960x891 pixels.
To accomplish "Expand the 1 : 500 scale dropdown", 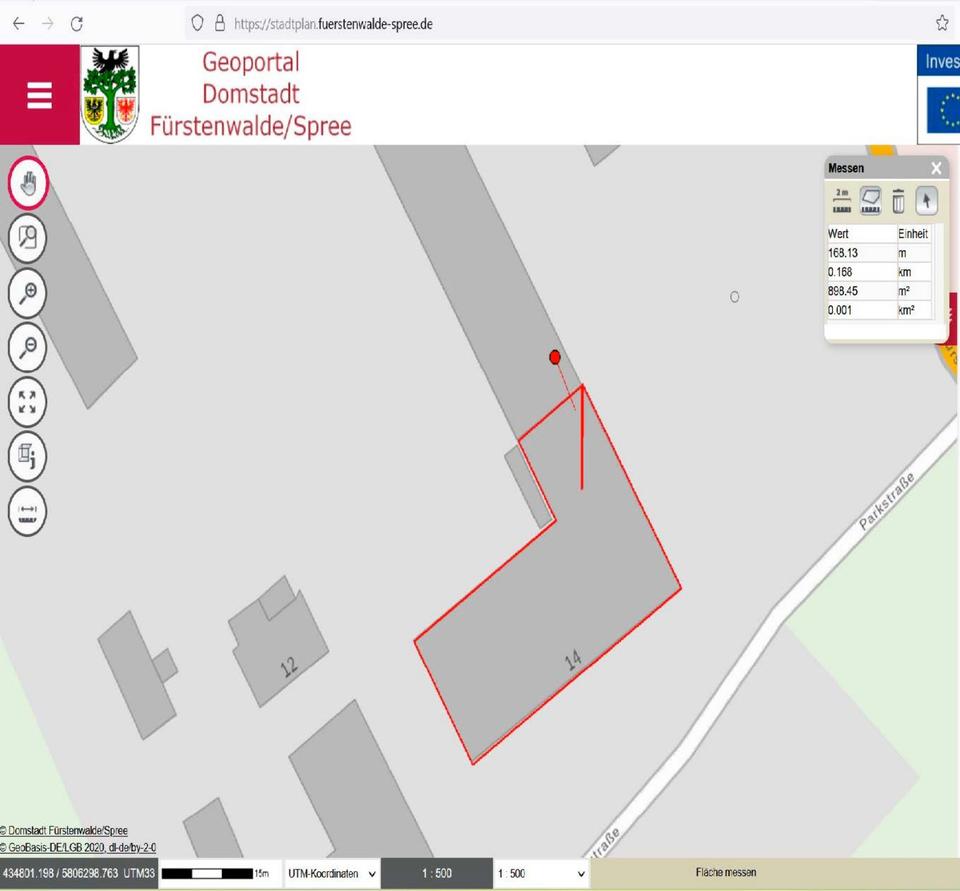I will click(542, 873).
